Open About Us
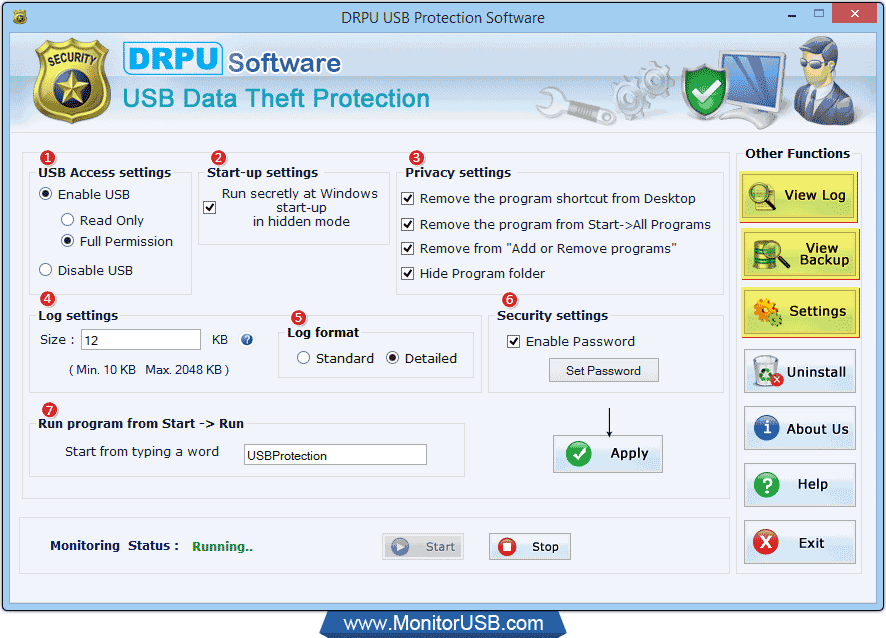886x638 pixels. tap(800, 428)
